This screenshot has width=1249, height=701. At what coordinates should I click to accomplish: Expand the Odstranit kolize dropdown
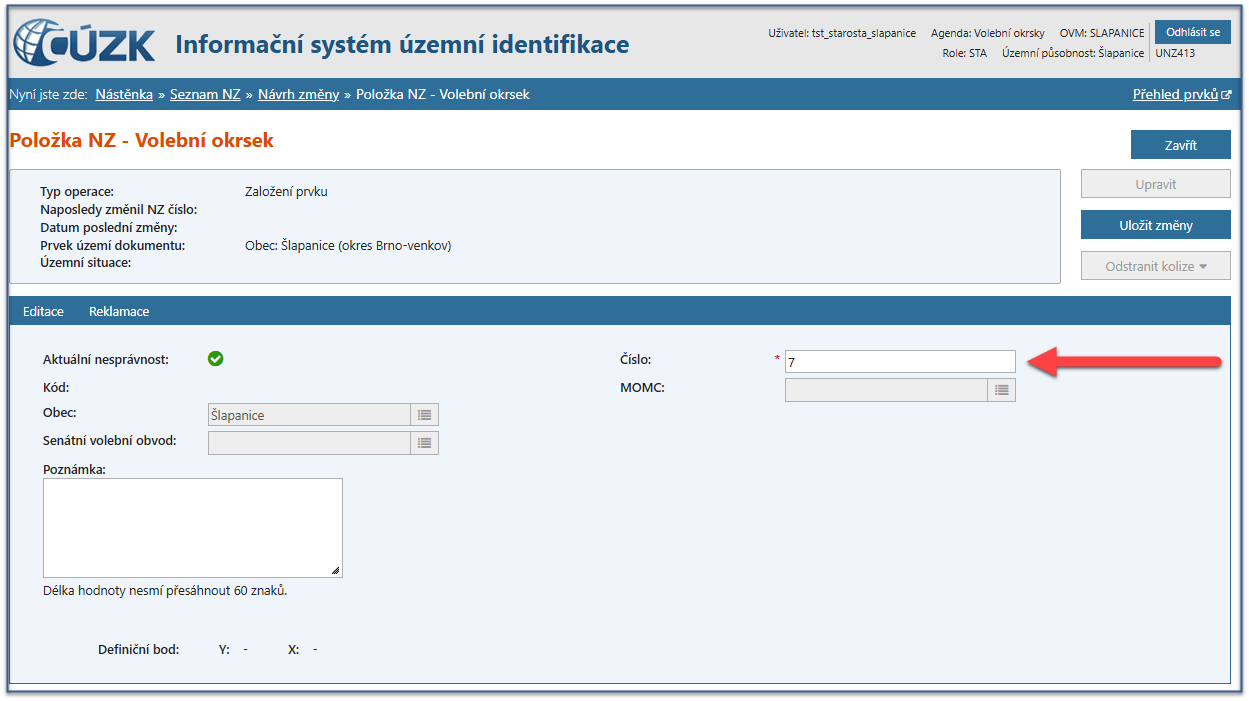click(1155, 266)
